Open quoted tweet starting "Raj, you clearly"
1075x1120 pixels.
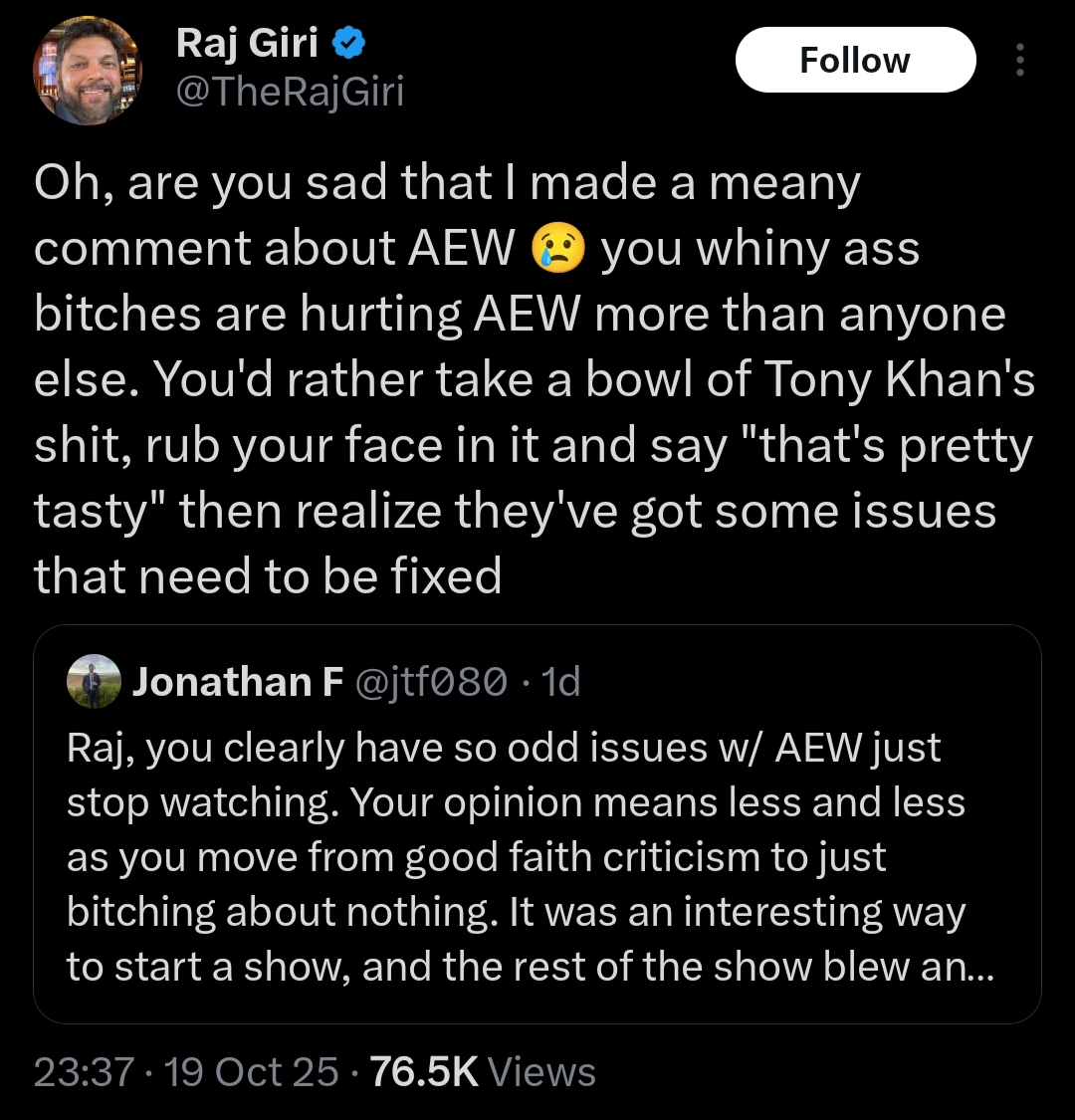(x=537, y=824)
